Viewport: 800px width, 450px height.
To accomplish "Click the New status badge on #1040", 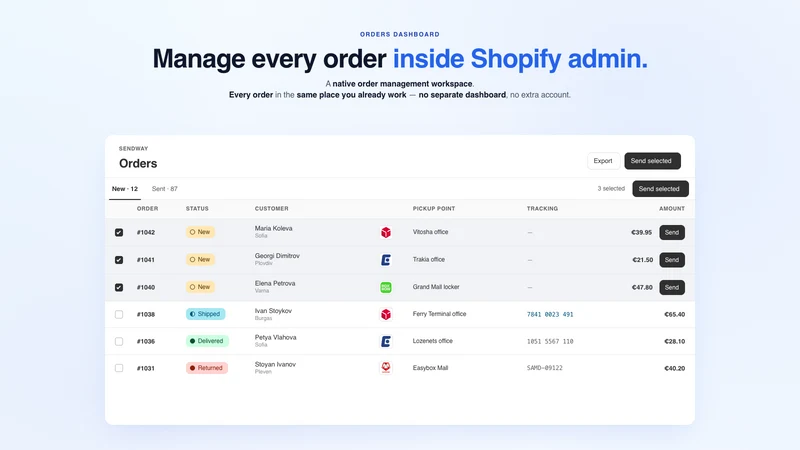I will [x=200, y=287].
